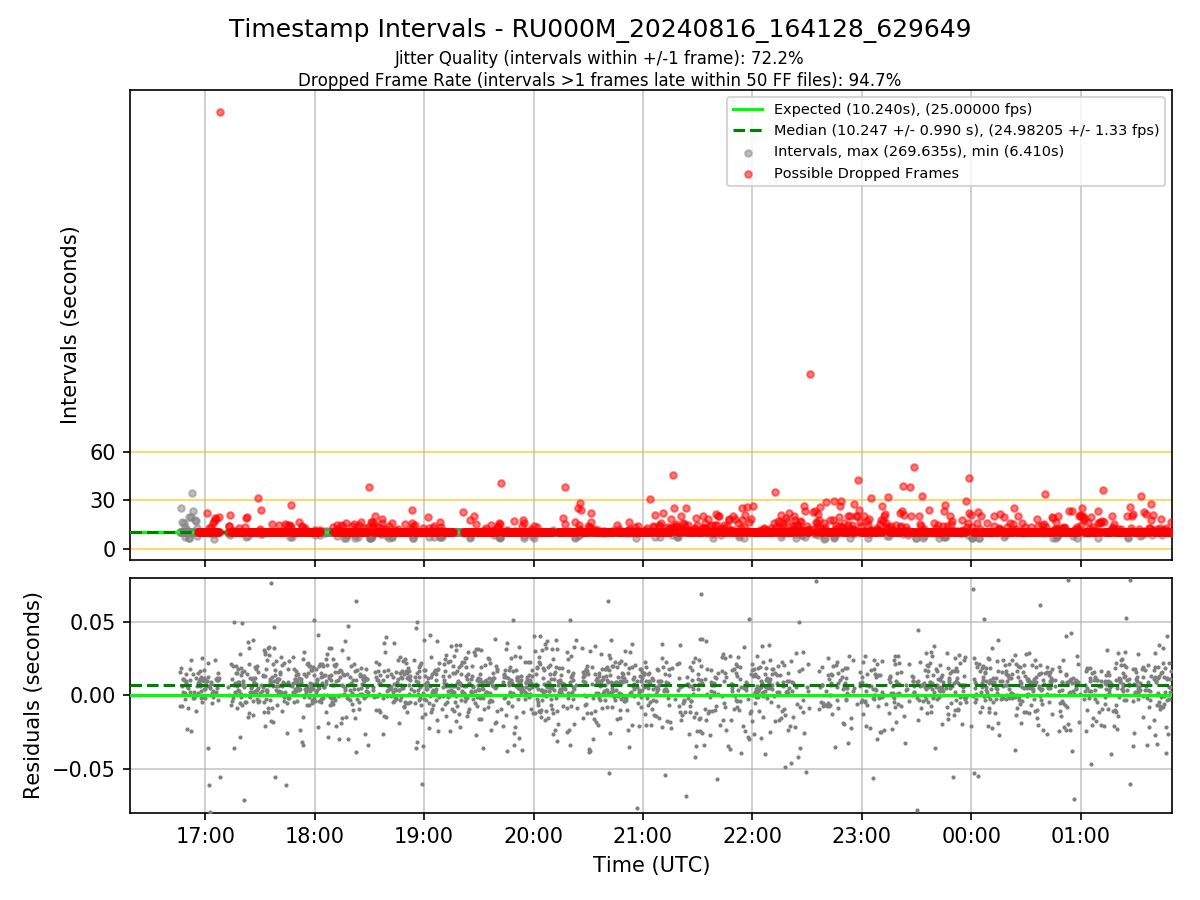Click the 01:00 time tick label
The height and width of the screenshot is (900, 1200).
(x=1081, y=834)
